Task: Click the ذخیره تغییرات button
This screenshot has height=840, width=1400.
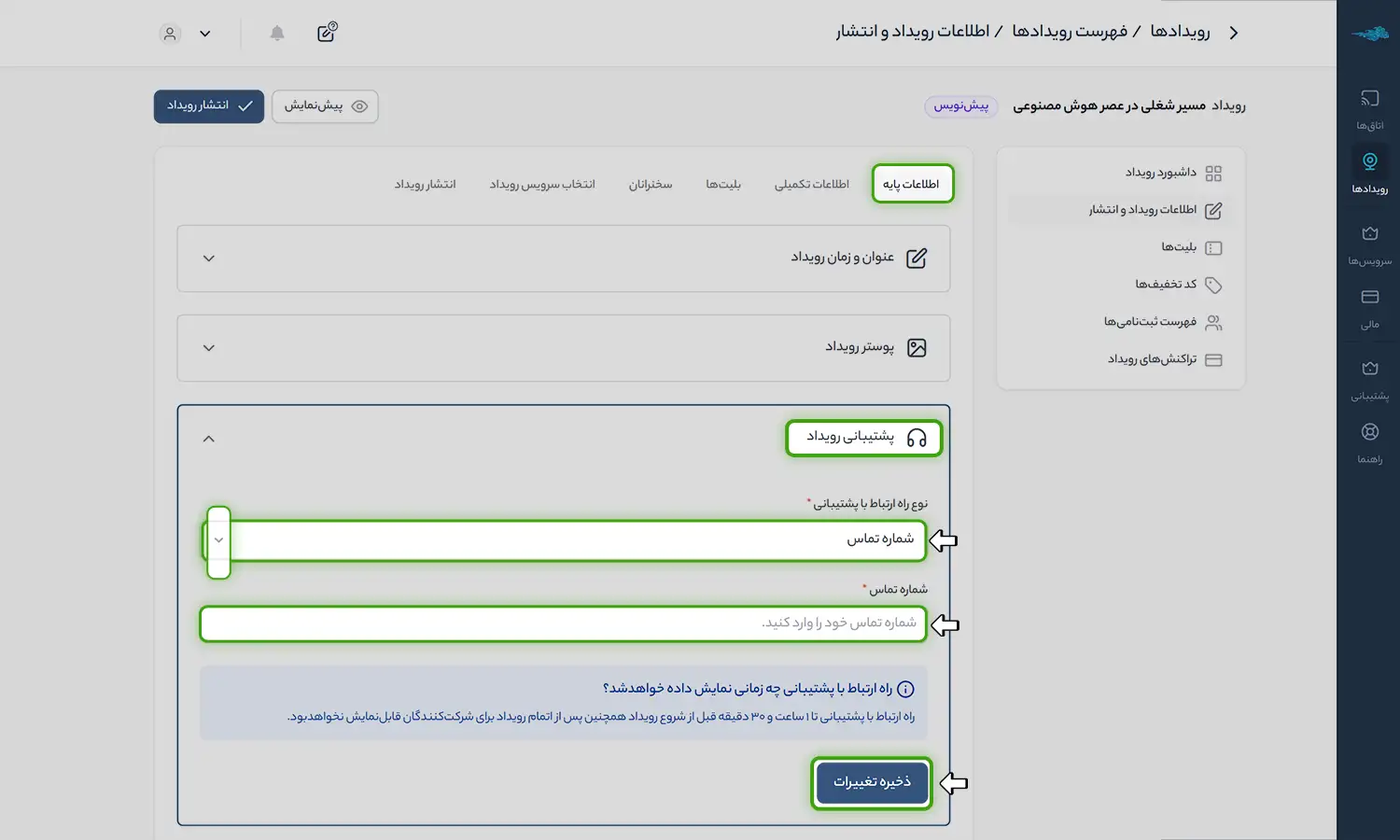Action: click(x=872, y=782)
